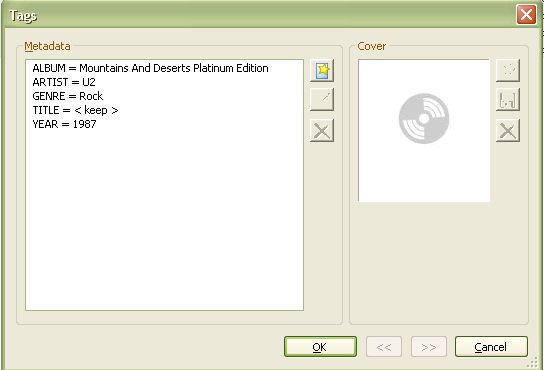
Task: Click the Cover group label
Action: click(x=372, y=46)
